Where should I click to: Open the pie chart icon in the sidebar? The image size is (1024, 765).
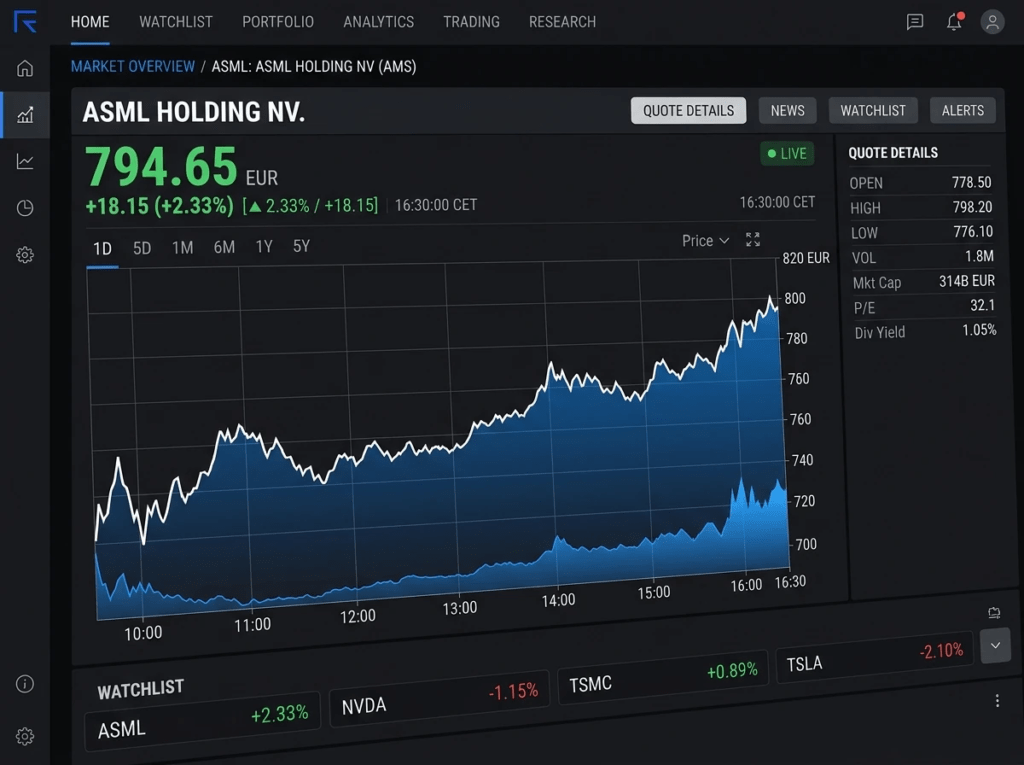click(24, 208)
